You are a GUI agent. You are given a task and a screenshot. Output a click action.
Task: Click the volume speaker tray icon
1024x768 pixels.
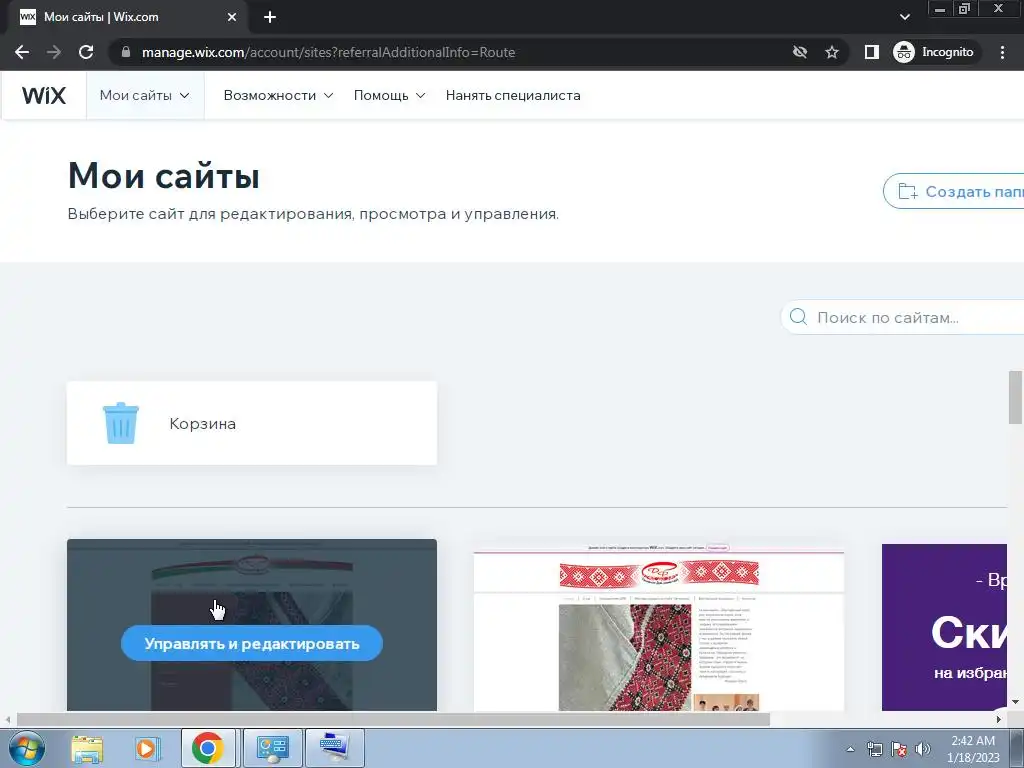coord(923,749)
